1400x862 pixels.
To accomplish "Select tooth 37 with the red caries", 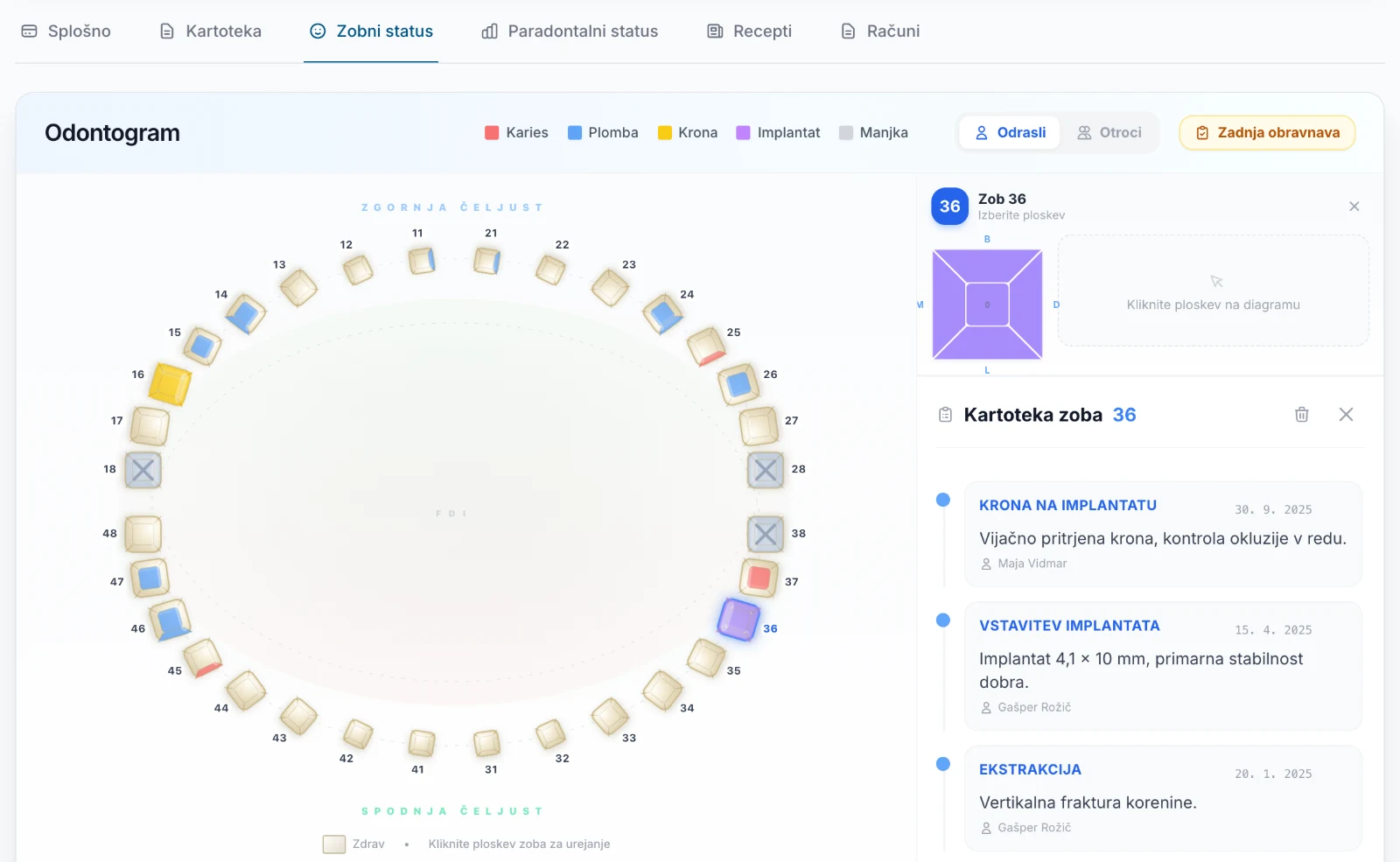I will [x=759, y=578].
